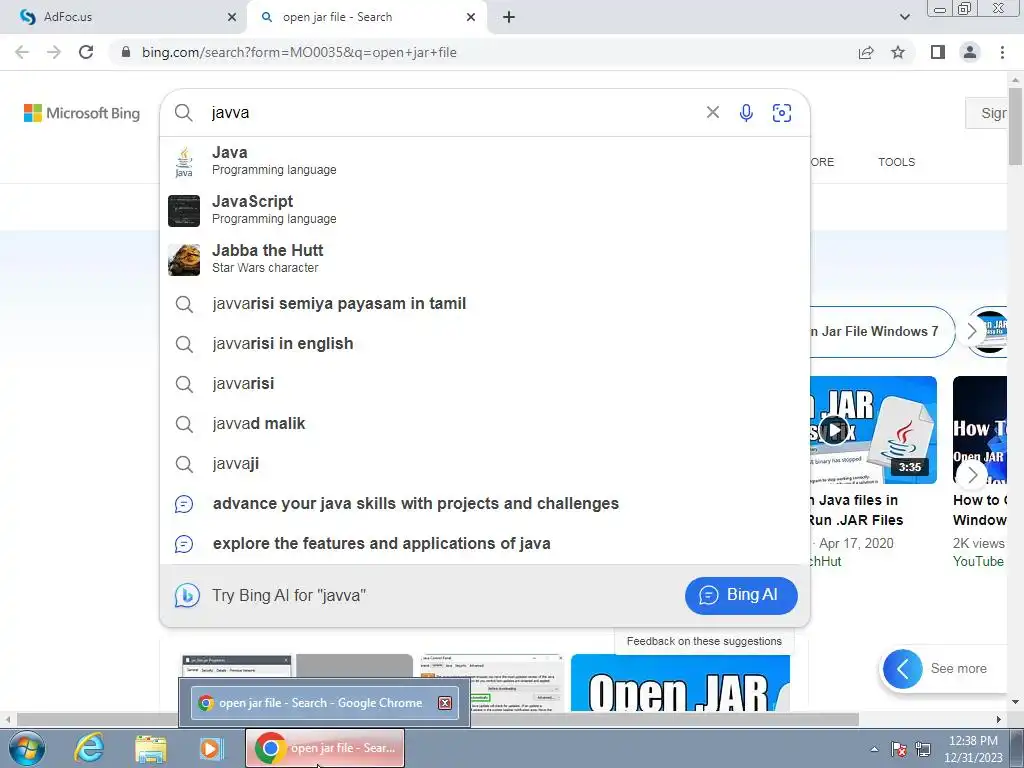Show hidden system tray icons
The height and width of the screenshot is (768, 1024).
[x=874, y=749]
